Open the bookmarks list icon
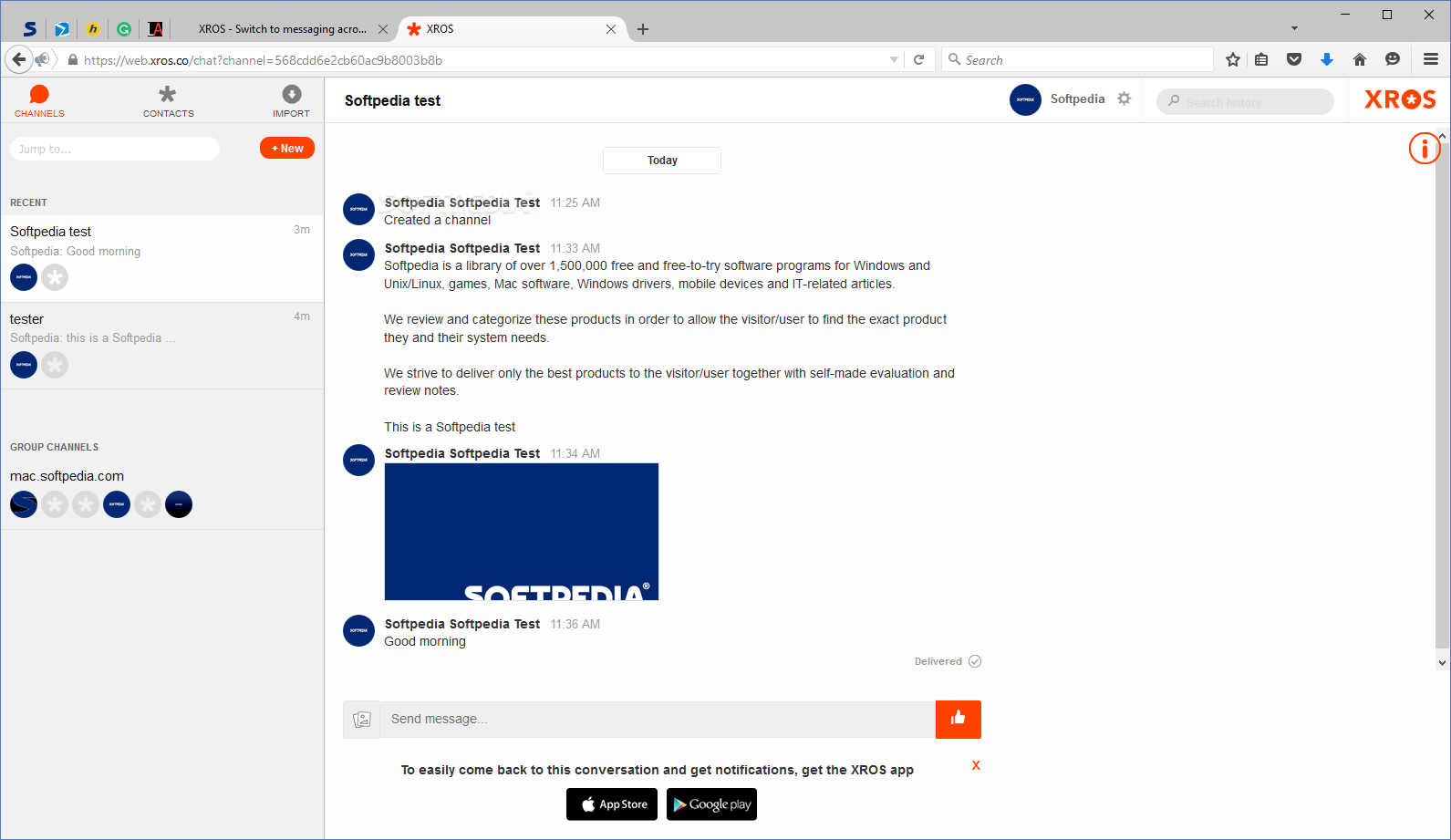1451x840 pixels. click(x=1261, y=59)
